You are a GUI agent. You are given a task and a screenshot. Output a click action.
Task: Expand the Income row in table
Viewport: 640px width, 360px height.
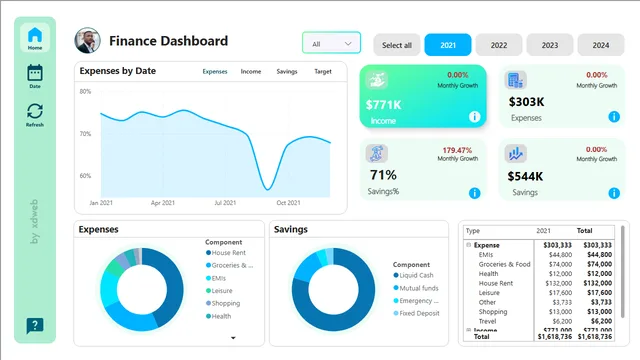(469, 329)
